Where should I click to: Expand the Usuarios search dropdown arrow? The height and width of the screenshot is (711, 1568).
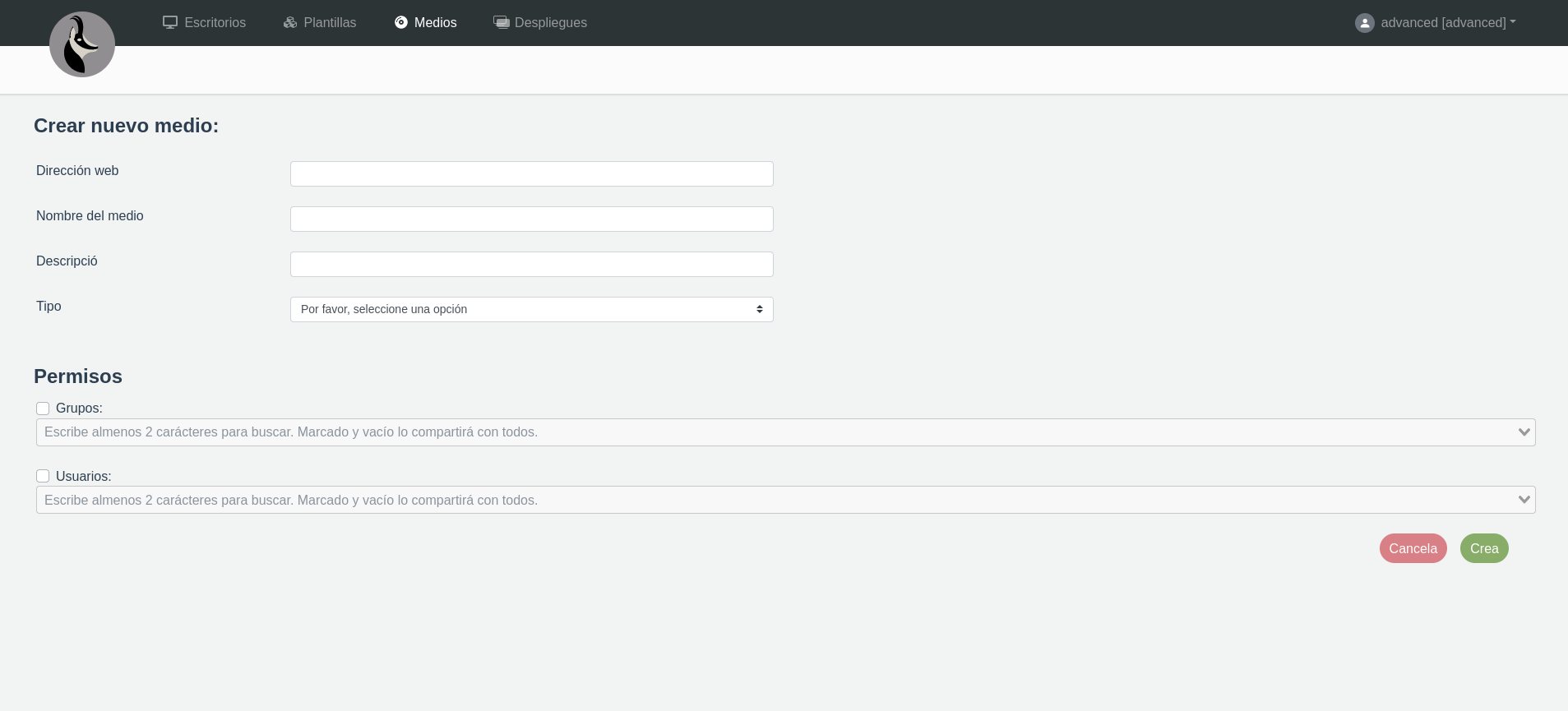pyautogui.click(x=1524, y=500)
